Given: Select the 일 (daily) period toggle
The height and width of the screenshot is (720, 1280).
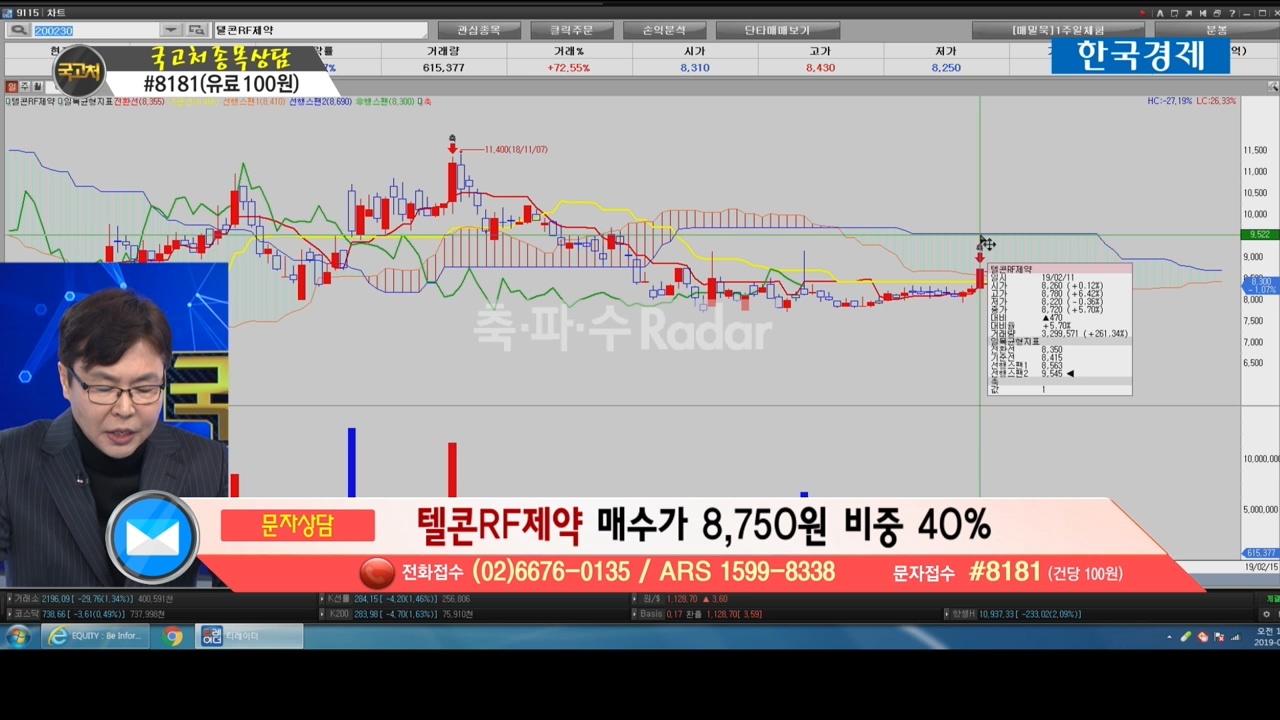Looking at the screenshot, I should (12, 87).
